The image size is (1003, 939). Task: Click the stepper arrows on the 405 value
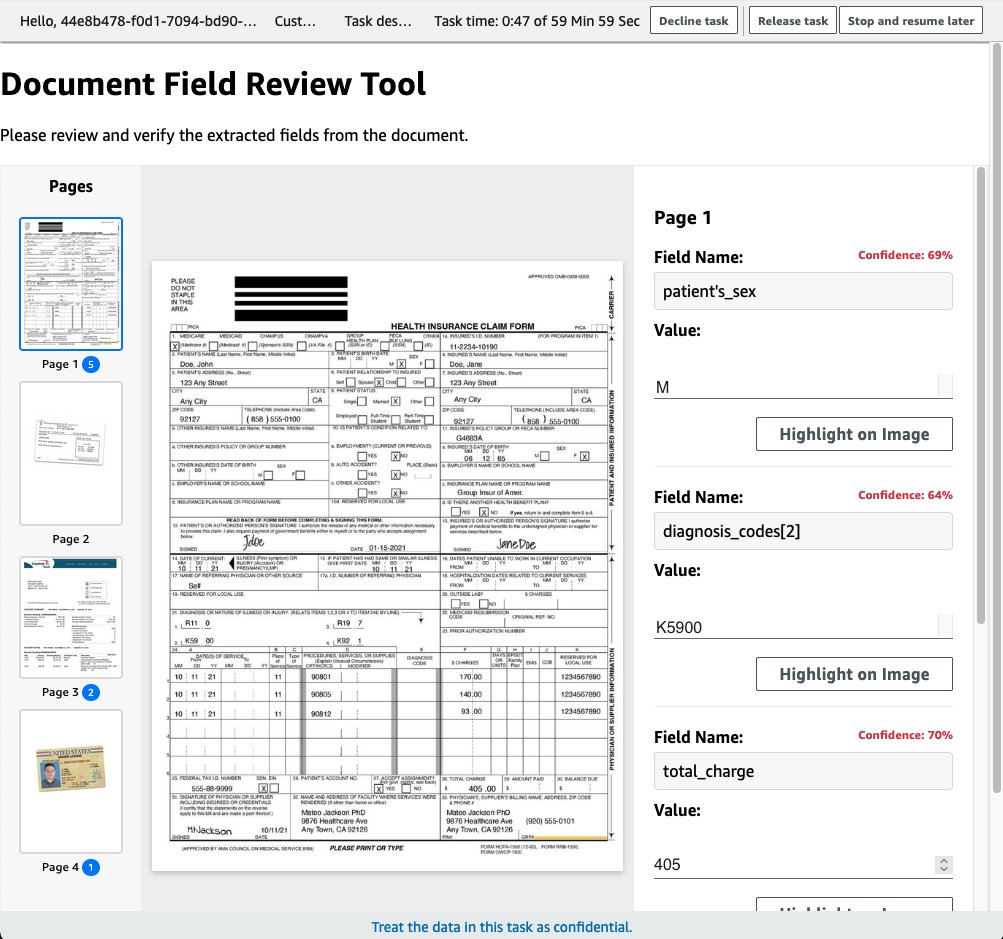(x=944, y=865)
